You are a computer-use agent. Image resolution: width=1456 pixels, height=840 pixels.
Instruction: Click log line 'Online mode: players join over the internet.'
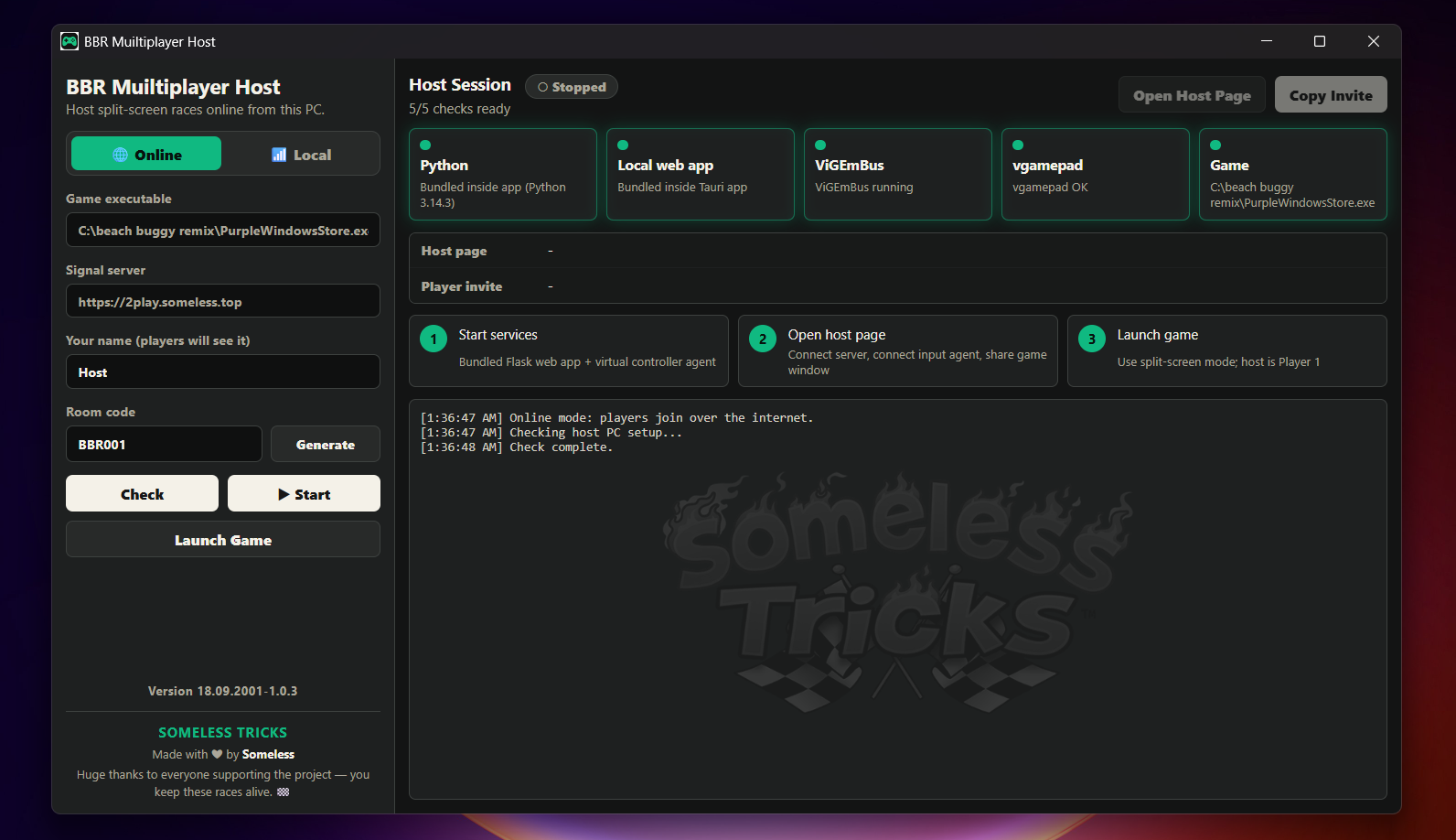point(616,417)
